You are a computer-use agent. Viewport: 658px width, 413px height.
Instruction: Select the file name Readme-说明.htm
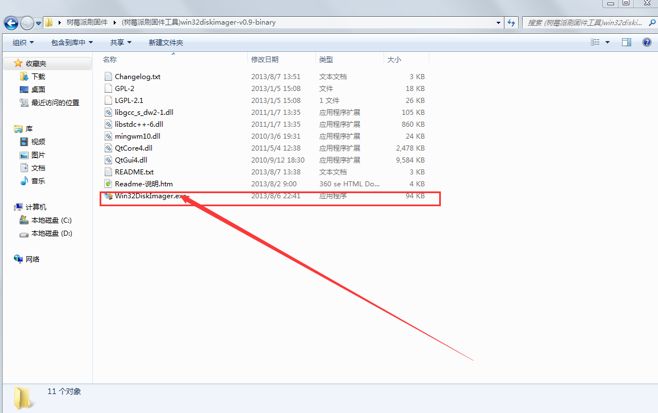point(144,184)
